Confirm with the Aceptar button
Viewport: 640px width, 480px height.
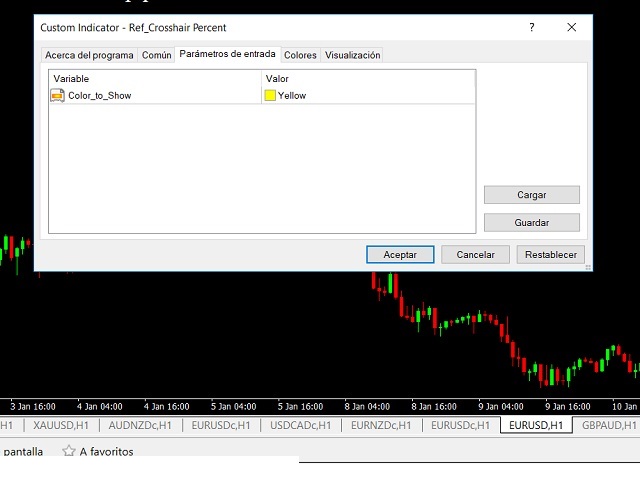click(x=400, y=255)
